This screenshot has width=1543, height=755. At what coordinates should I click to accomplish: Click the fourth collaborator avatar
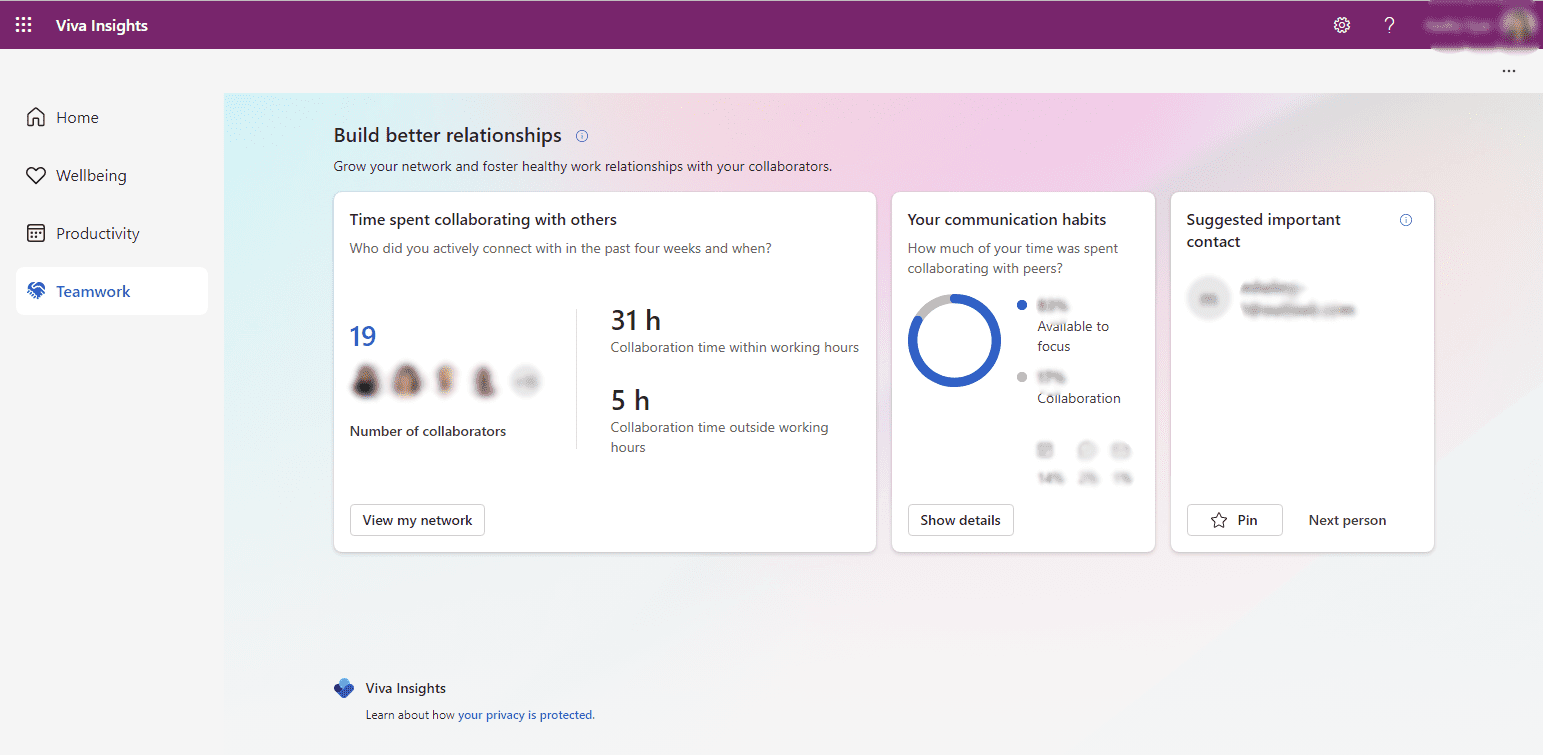(485, 380)
